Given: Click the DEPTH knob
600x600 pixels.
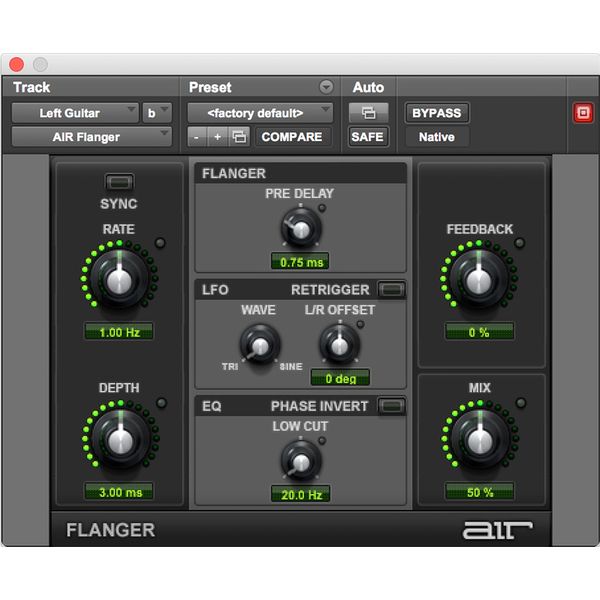Looking at the screenshot, I should 121,439.
